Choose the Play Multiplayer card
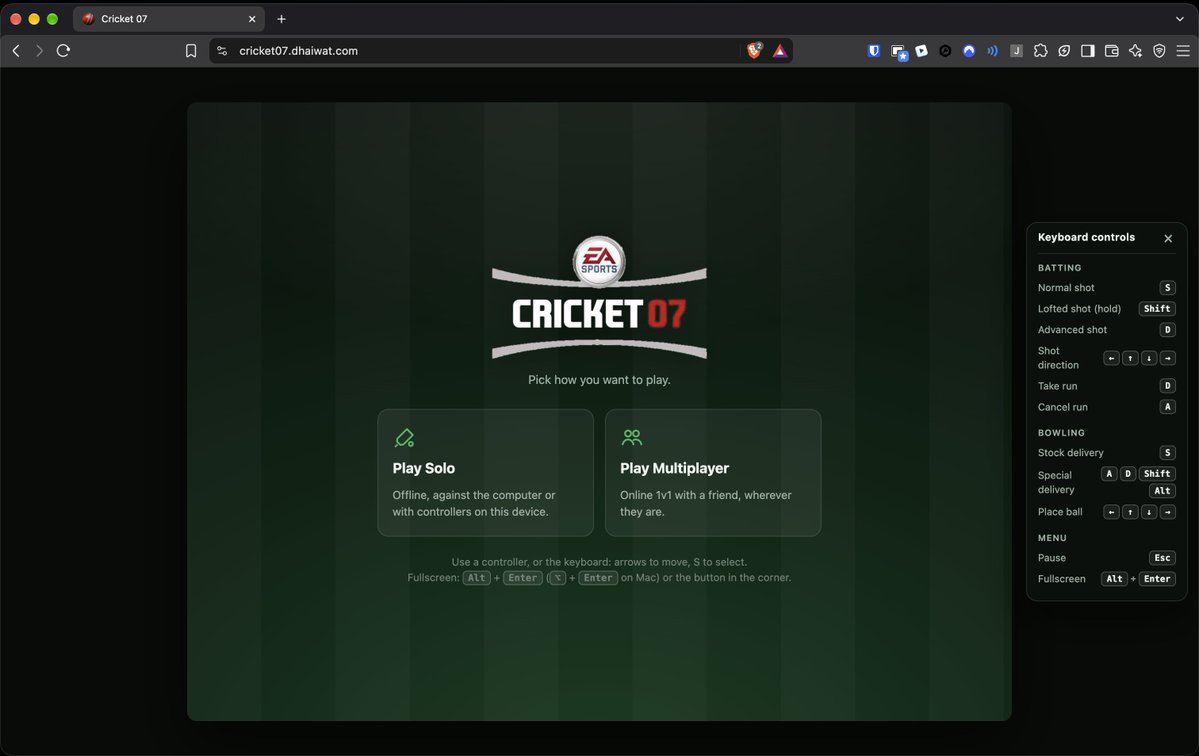The height and width of the screenshot is (756, 1199). (x=713, y=472)
